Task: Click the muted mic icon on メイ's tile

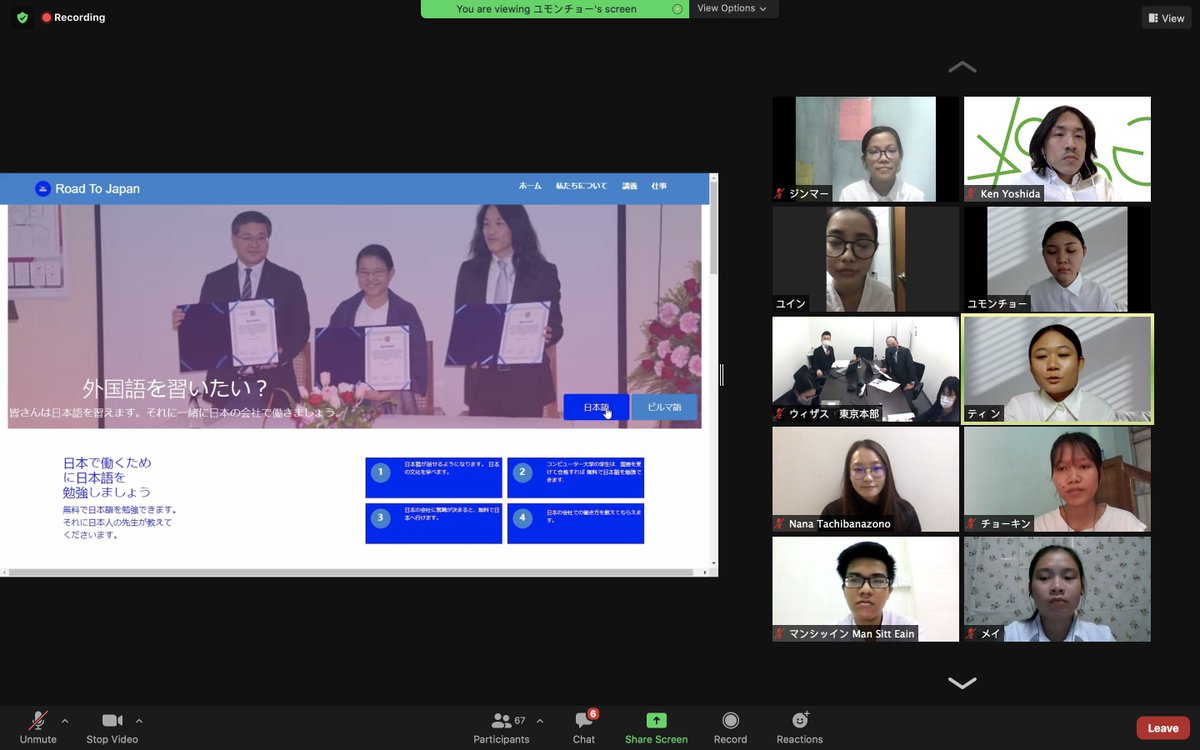Action: 971,634
